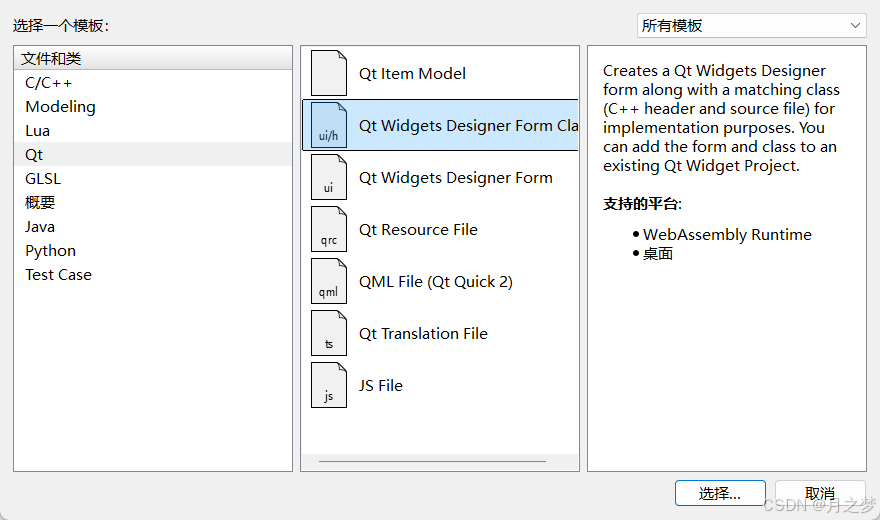The width and height of the screenshot is (880, 520).
Task: Click the 取消 cancel button
Action: click(x=820, y=493)
